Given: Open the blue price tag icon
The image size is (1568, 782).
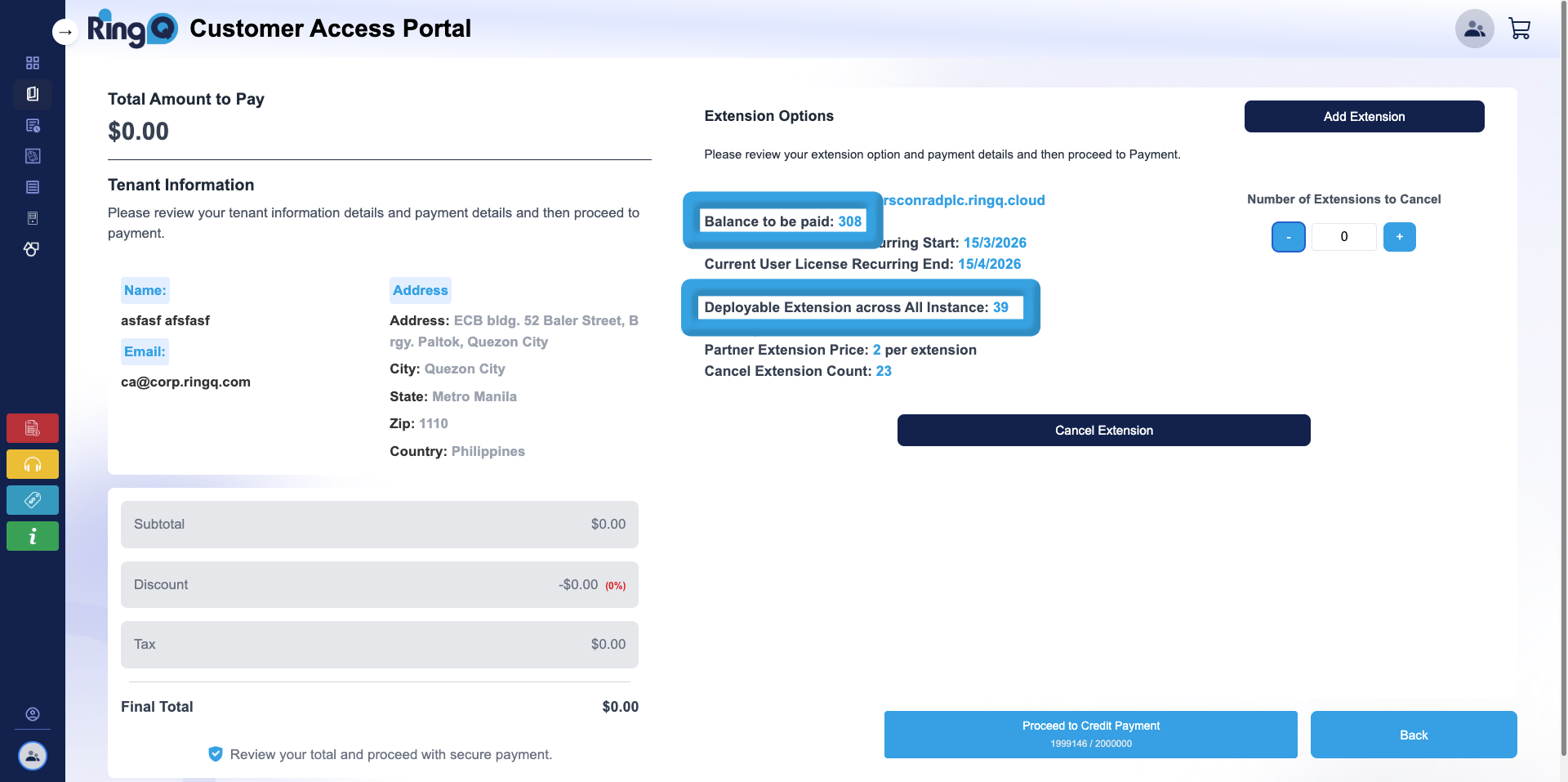Looking at the screenshot, I should point(33,500).
